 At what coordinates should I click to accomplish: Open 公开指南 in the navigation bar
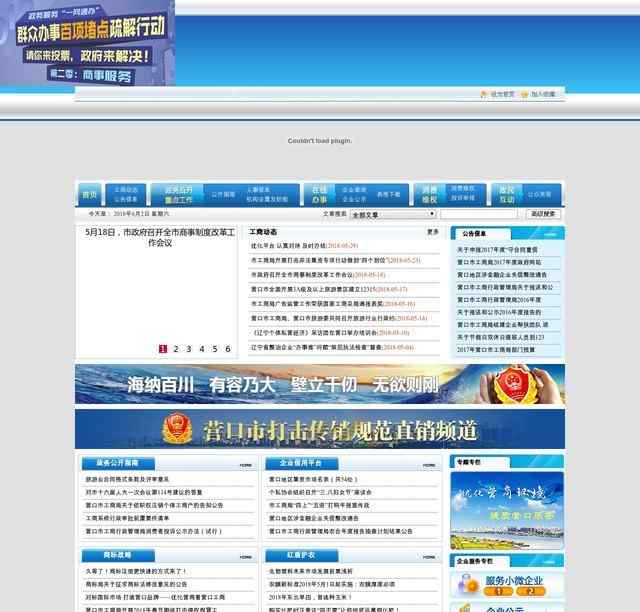tap(223, 195)
